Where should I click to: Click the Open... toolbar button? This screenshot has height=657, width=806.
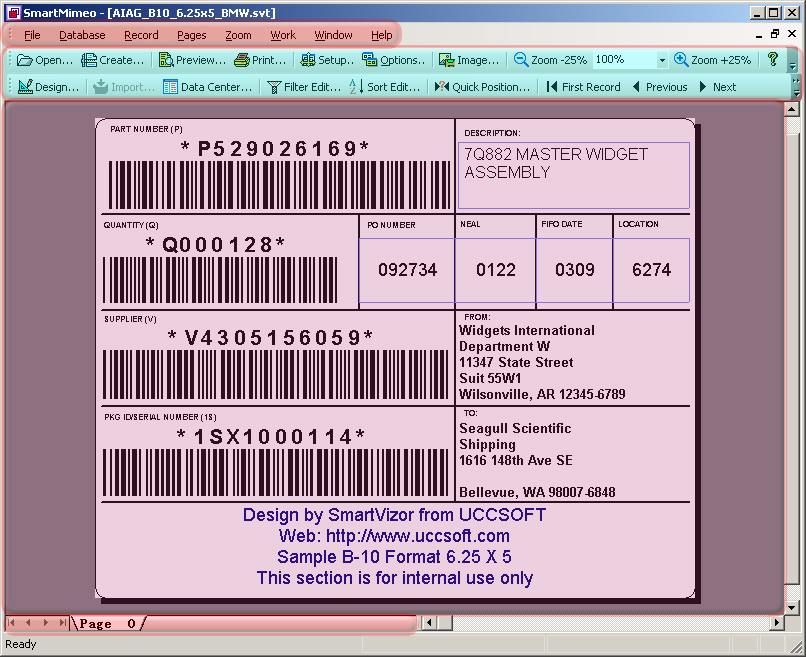coord(45,60)
